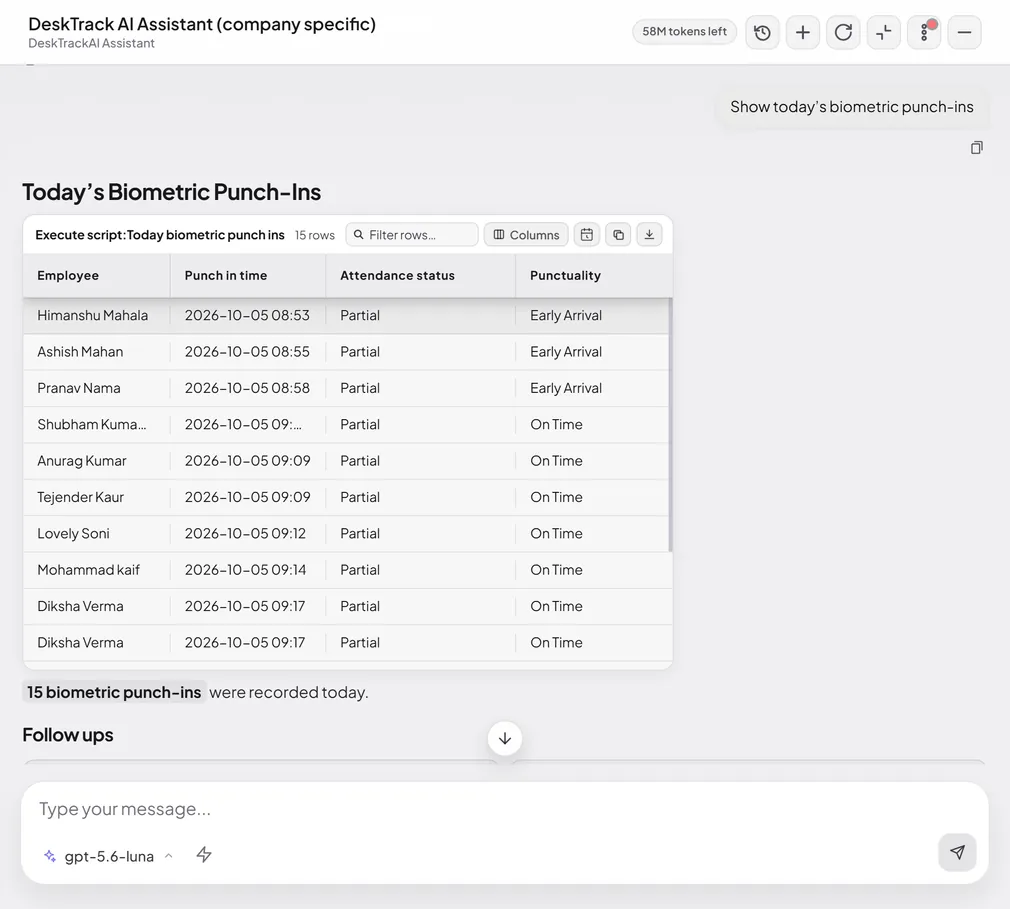Click the Filter rows input field
The height and width of the screenshot is (909, 1010).
pyautogui.click(x=412, y=234)
